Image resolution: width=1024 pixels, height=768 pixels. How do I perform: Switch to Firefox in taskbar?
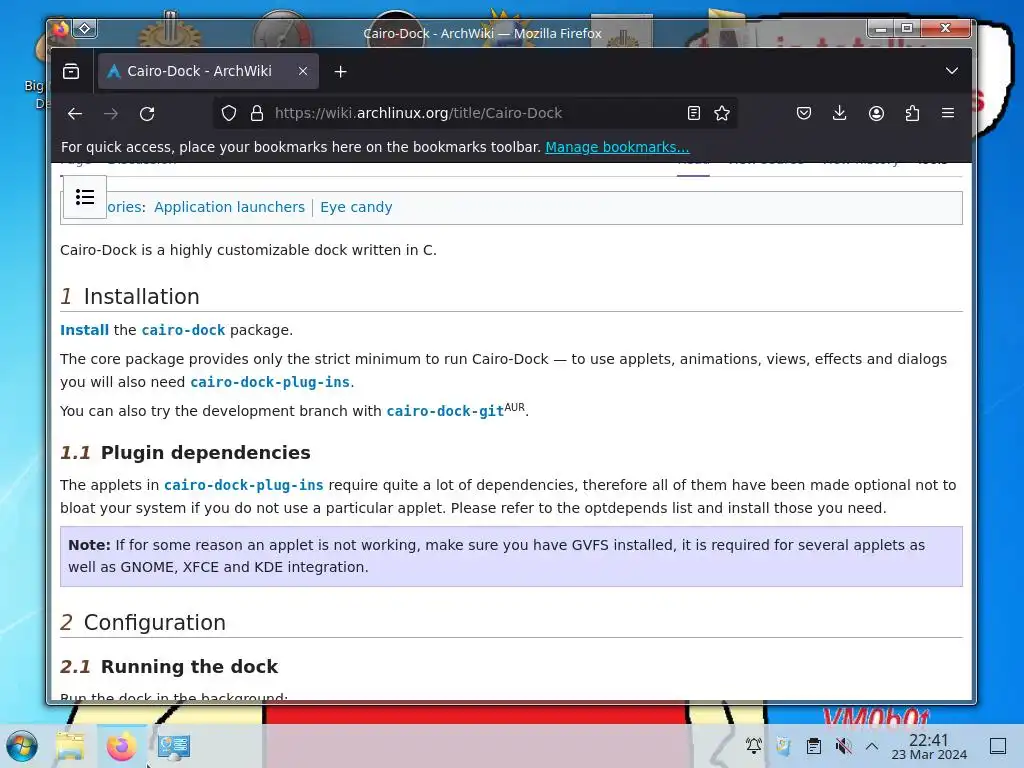[x=121, y=746]
